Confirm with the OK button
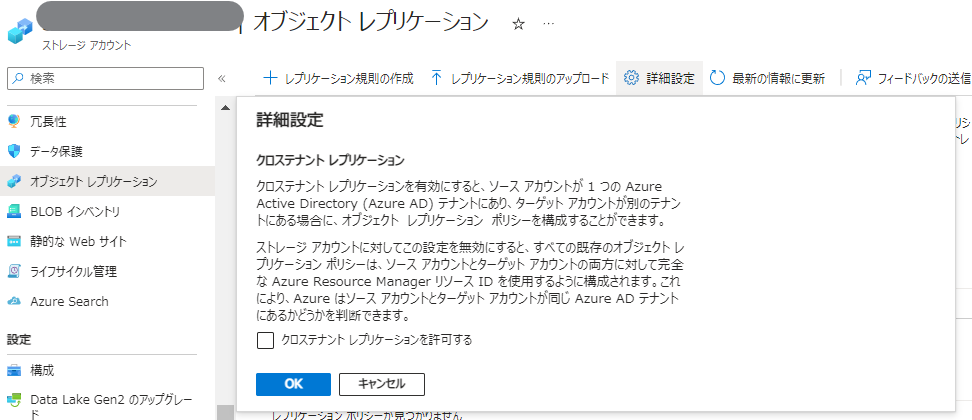Image resolution: width=972 pixels, height=420 pixels. click(x=293, y=384)
